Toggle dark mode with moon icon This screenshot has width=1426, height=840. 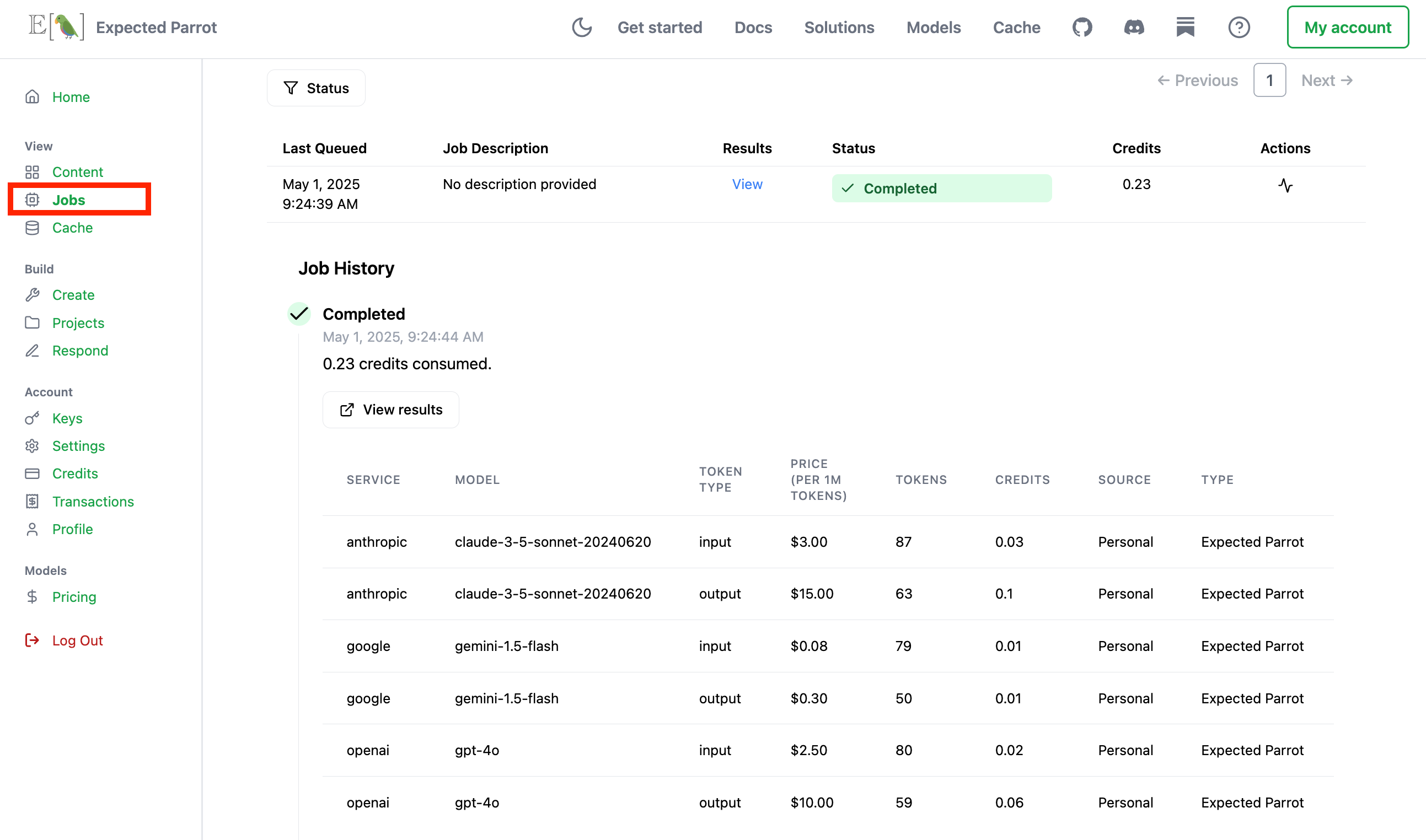pos(582,27)
